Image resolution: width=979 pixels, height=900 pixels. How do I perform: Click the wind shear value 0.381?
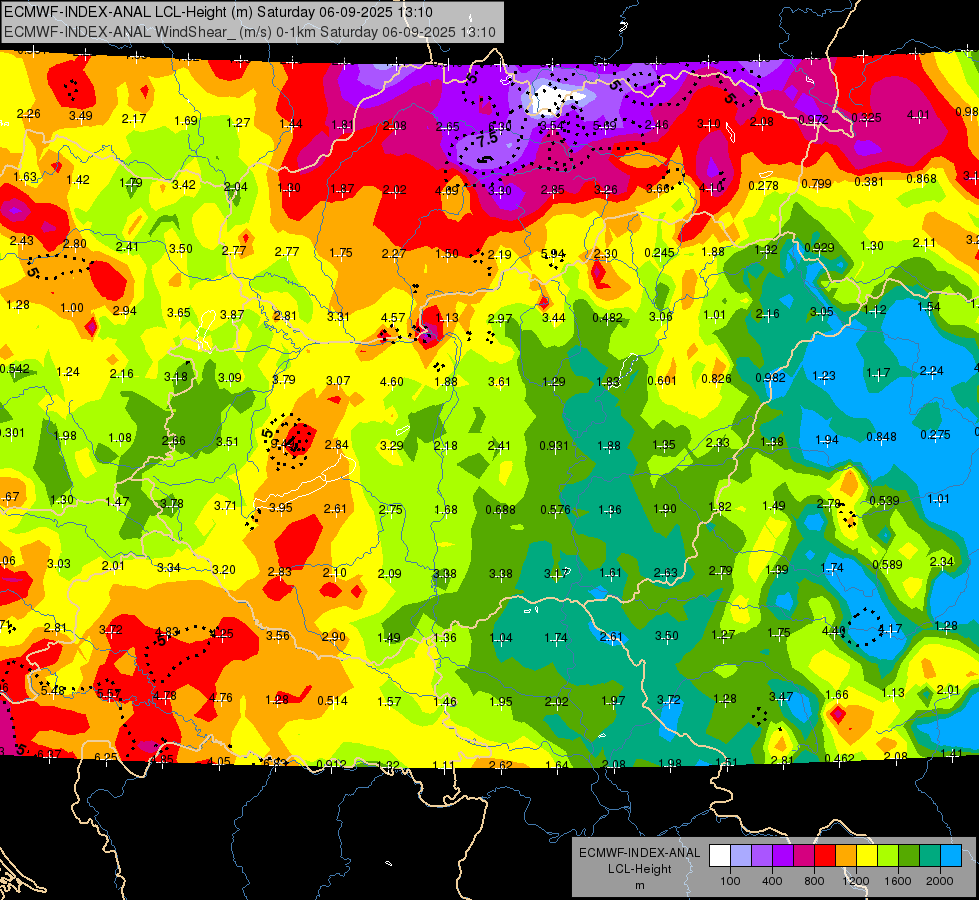point(870,182)
